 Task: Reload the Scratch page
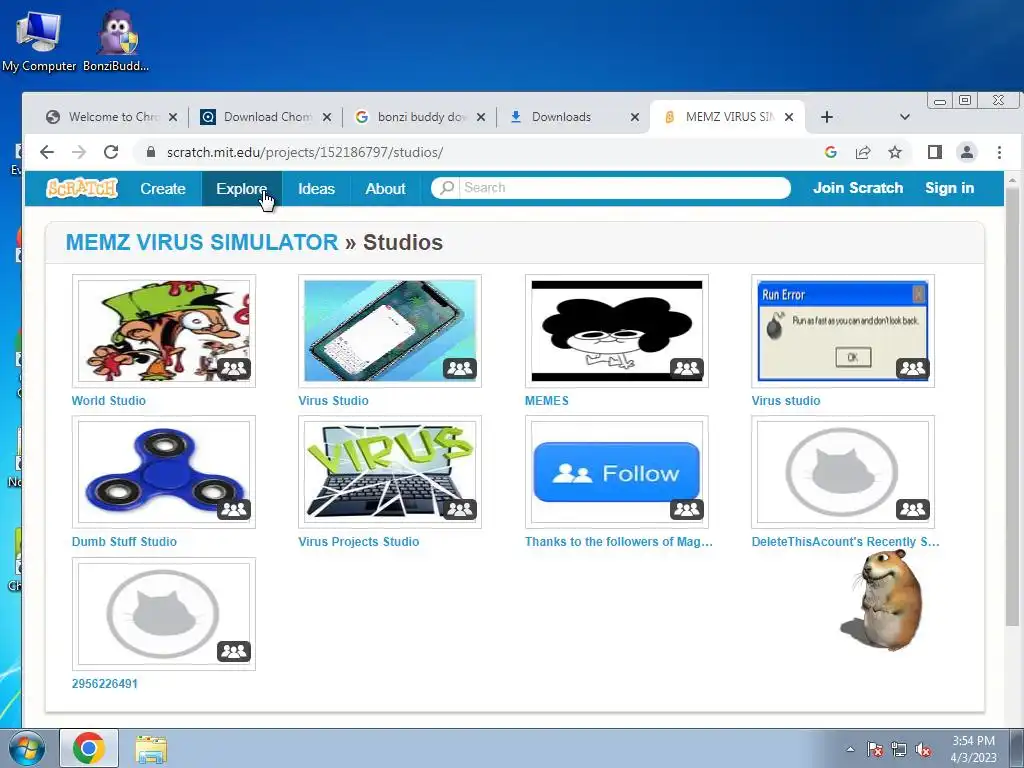point(111,152)
